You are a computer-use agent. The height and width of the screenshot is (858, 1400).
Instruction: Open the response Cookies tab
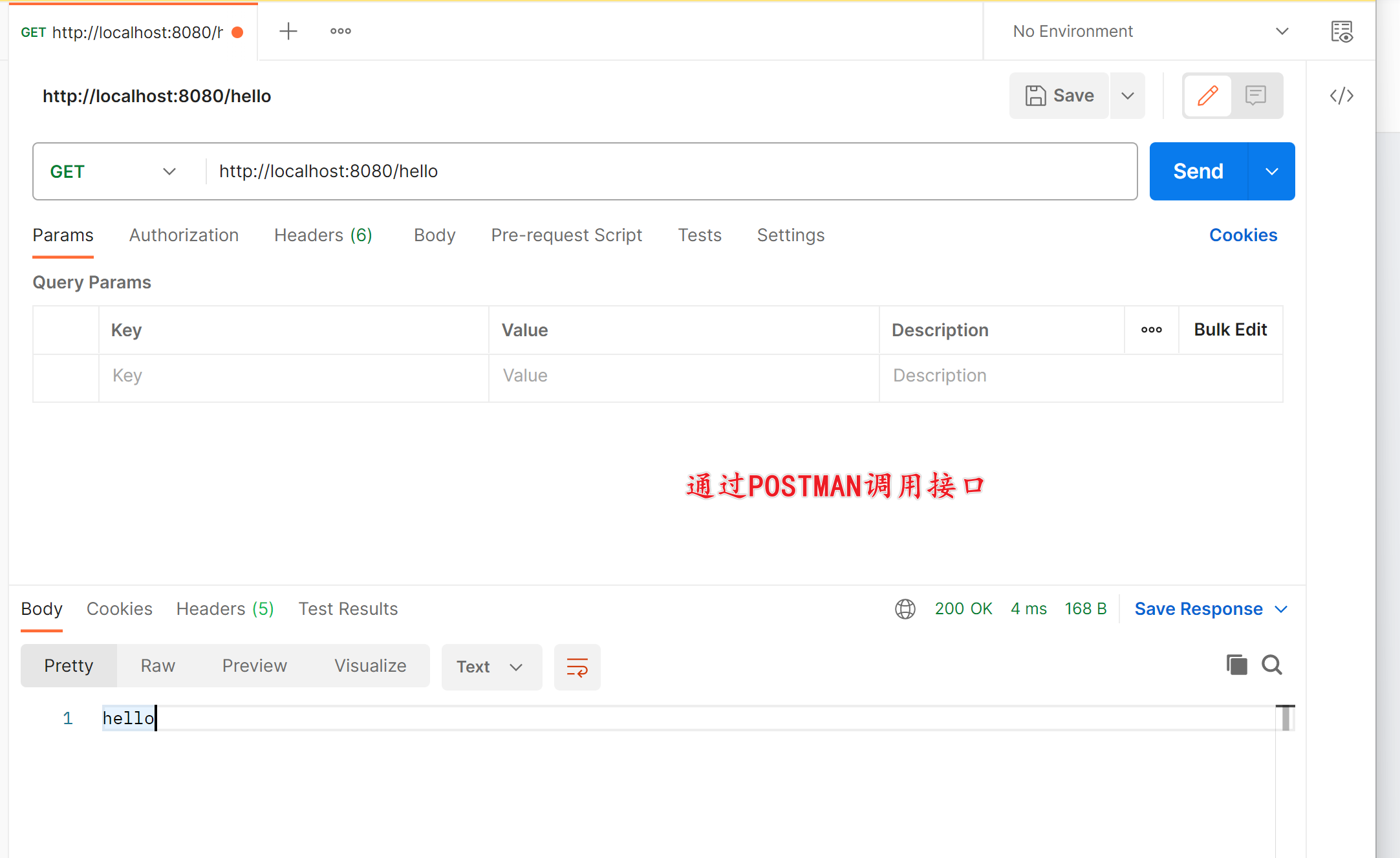(120, 609)
